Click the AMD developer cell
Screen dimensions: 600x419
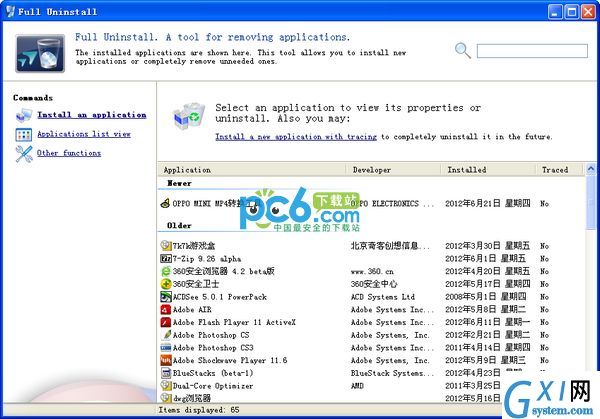(357, 386)
